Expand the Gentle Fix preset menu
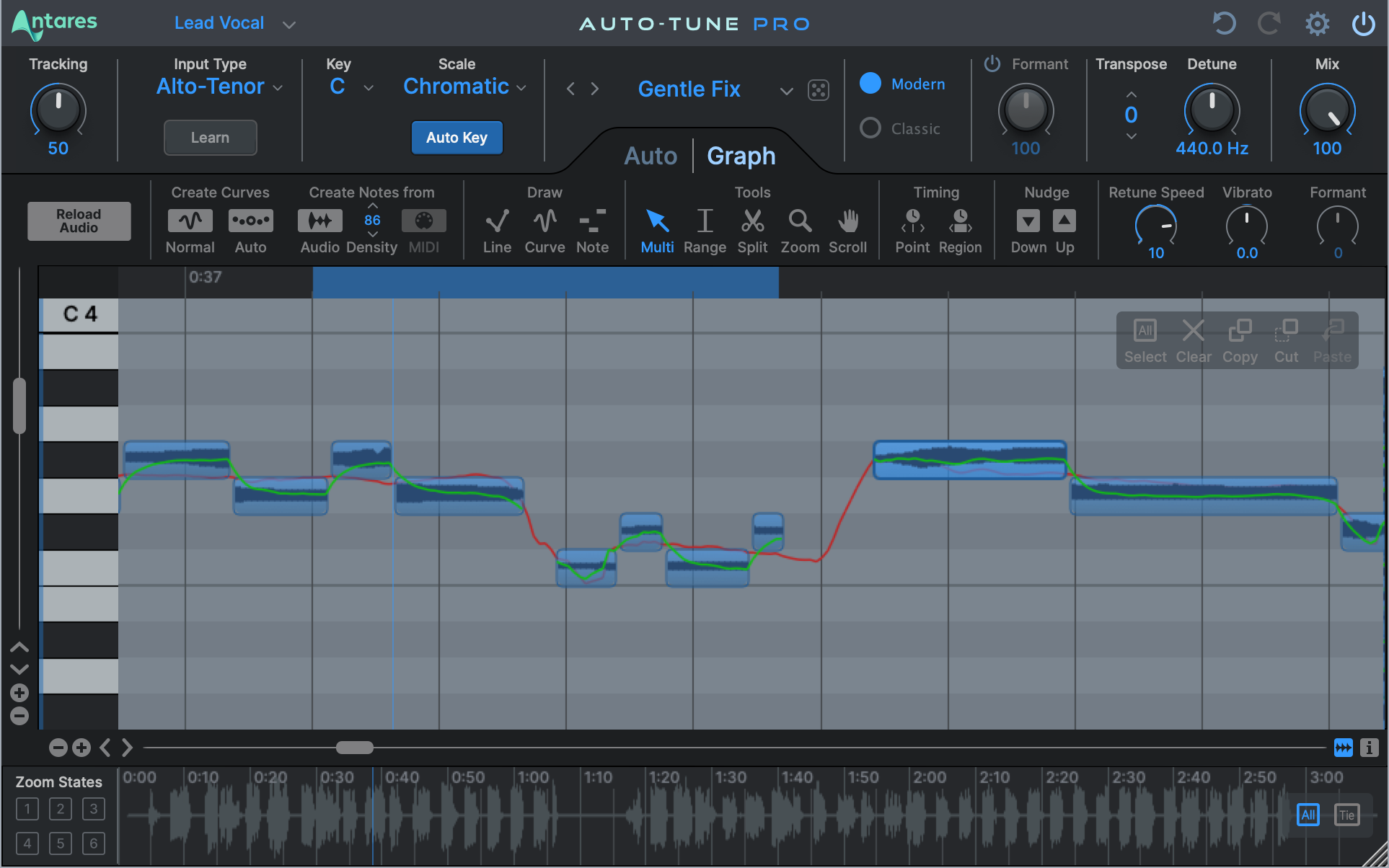The width and height of the screenshot is (1389, 868). click(786, 91)
